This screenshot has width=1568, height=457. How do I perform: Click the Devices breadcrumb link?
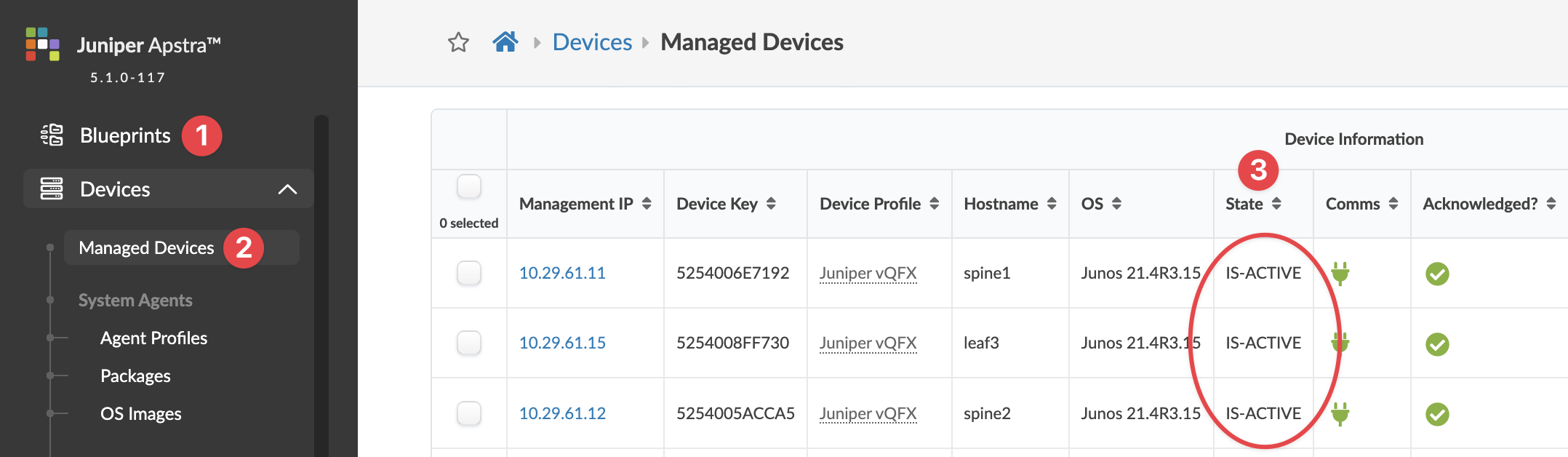(592, 42)
